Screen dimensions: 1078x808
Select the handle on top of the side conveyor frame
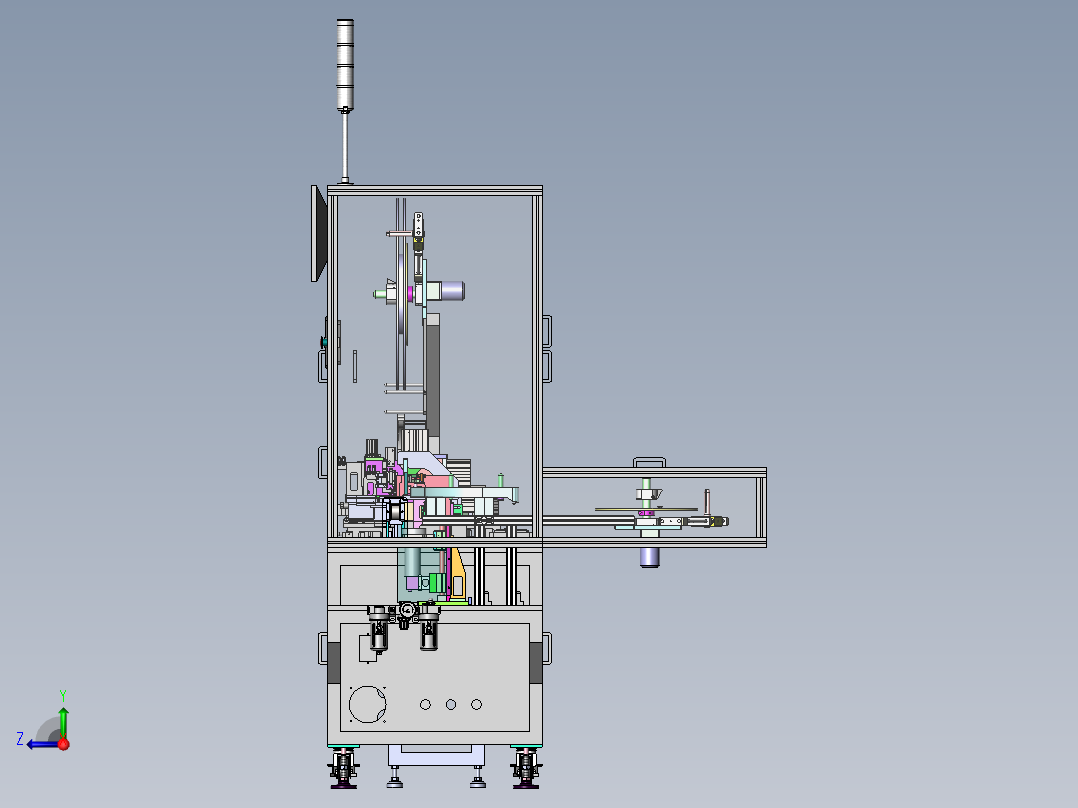pos(649,462)
